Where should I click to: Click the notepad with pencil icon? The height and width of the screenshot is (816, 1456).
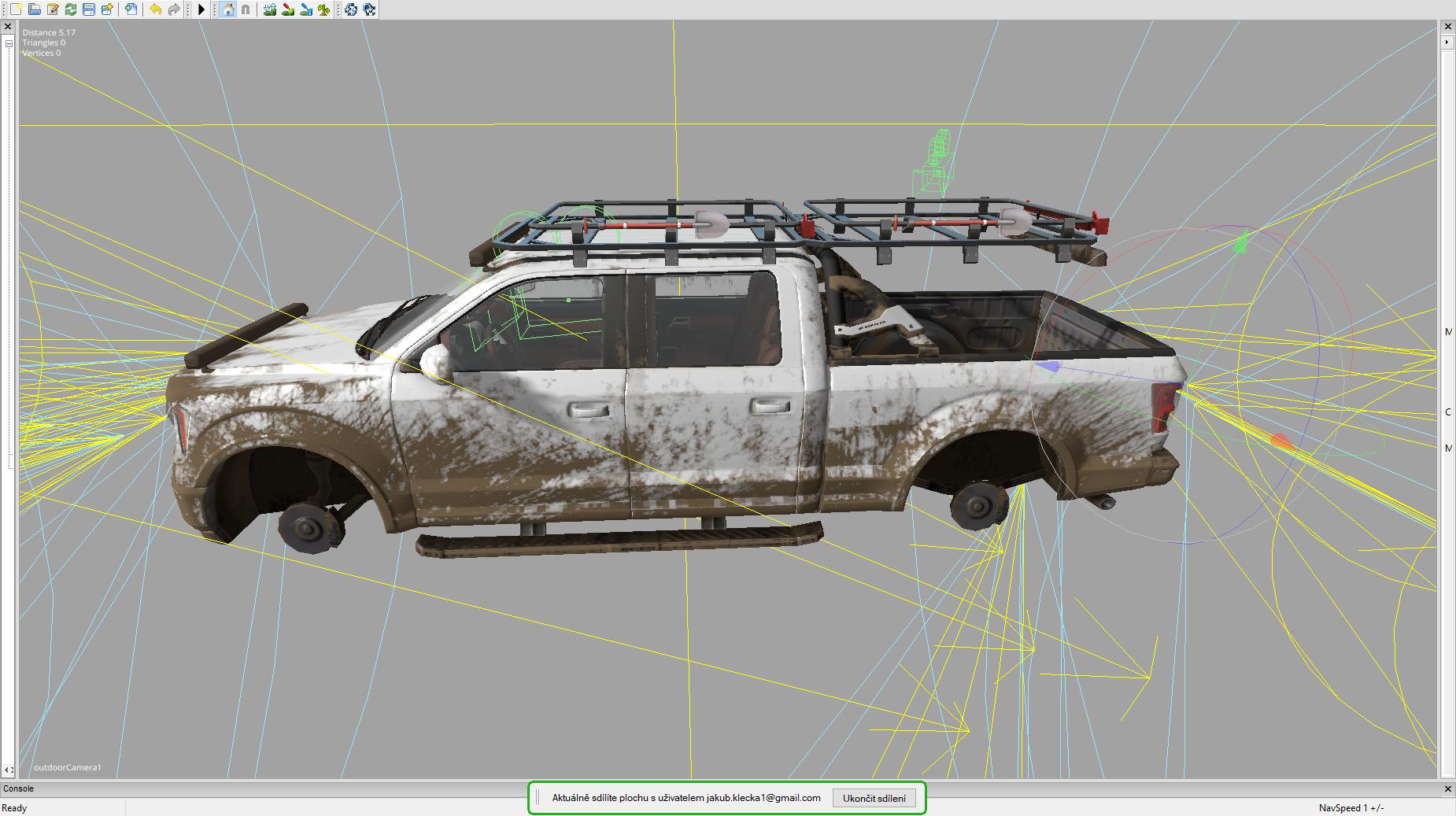click(53, 9)
